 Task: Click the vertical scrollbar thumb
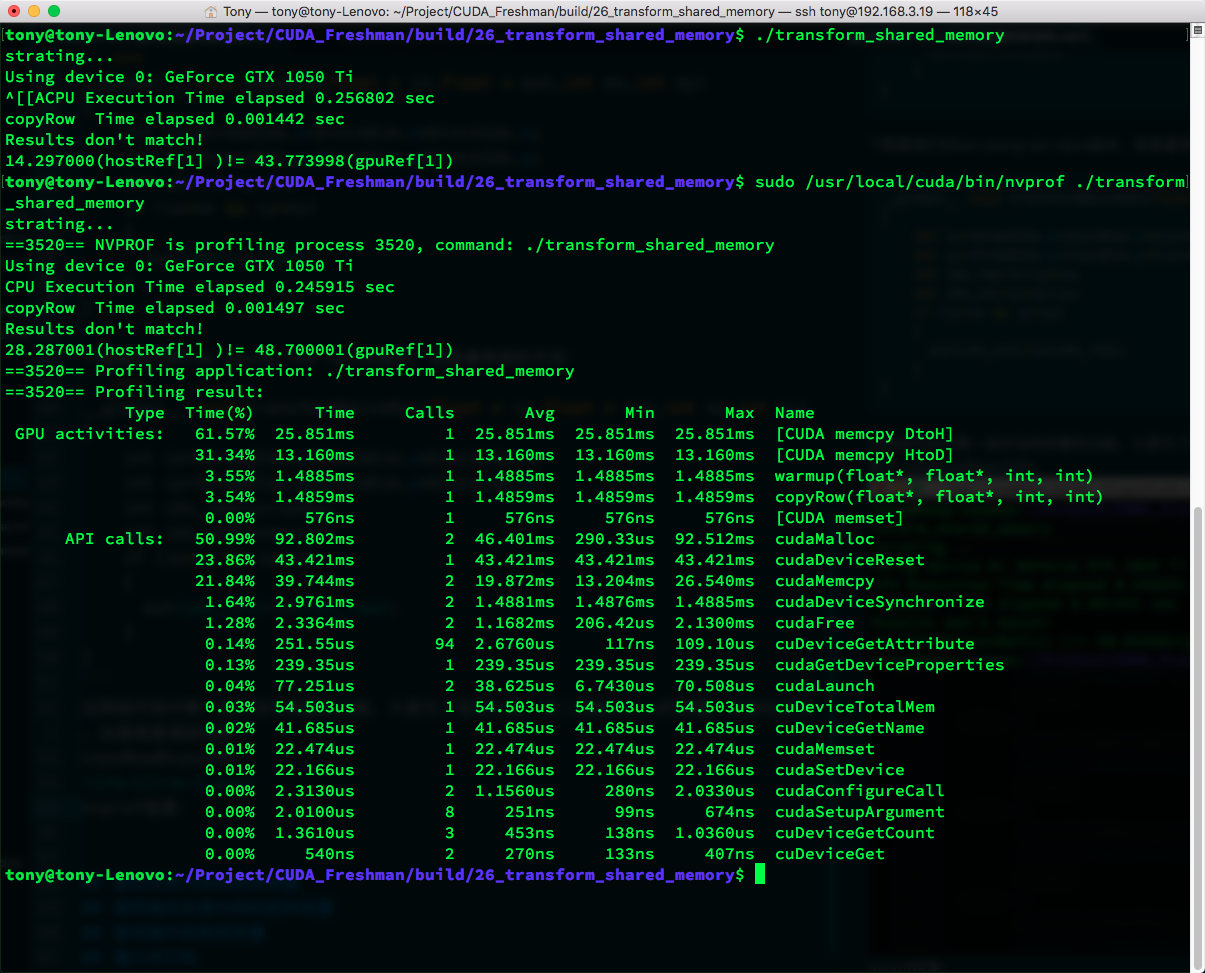click(1197, 730)
